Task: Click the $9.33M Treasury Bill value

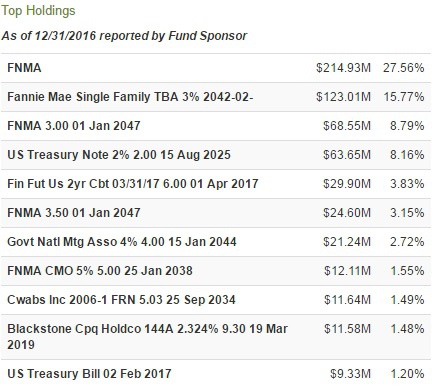Action: pyautogui.click(x=350, y=374)
